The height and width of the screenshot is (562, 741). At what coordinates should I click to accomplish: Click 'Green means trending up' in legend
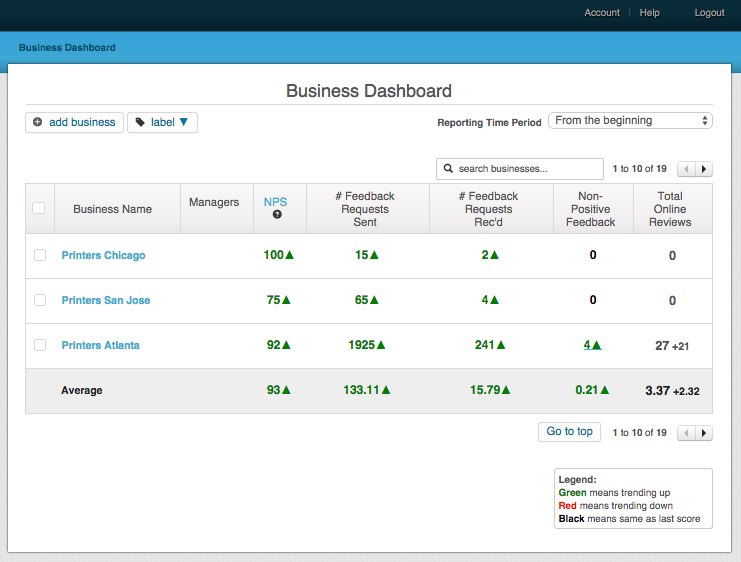pos(614,493)
